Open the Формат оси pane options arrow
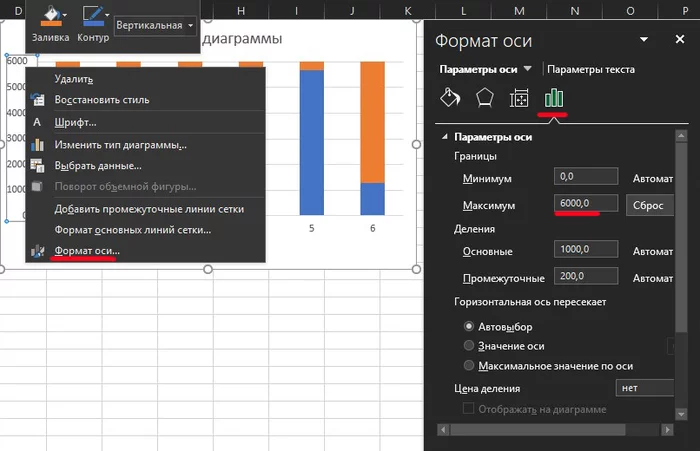 click(644, 39)
